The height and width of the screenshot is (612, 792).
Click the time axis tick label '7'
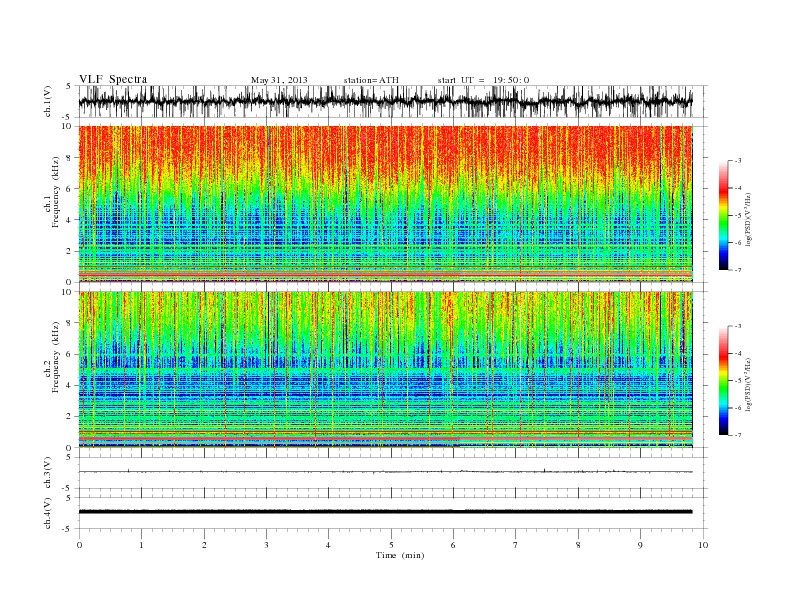[516, 545]
